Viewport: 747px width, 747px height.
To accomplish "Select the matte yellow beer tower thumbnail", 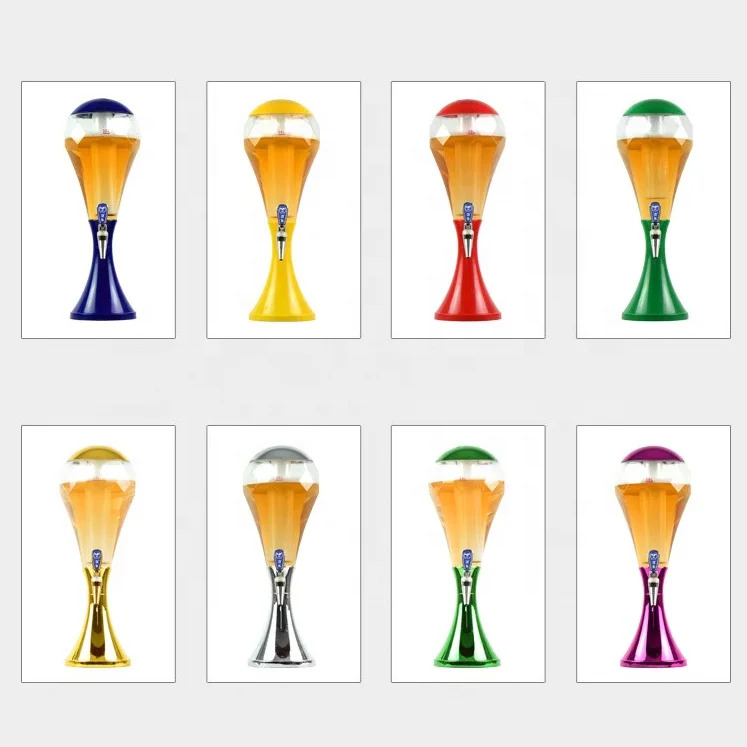I will tap(283, 210).
